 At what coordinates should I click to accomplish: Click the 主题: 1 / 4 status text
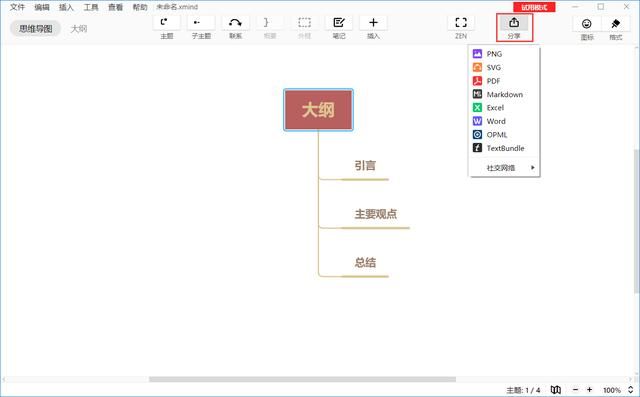click(523, 390)
